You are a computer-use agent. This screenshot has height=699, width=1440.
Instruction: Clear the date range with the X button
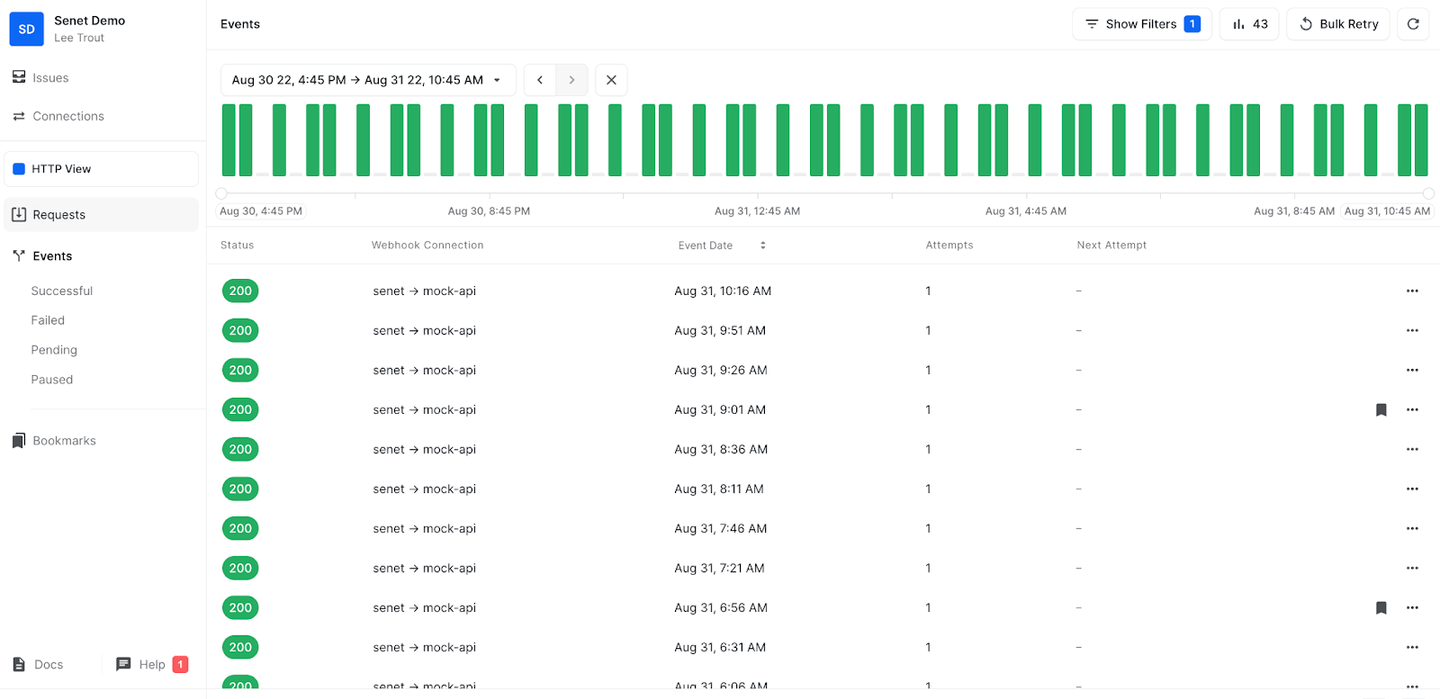611,79
